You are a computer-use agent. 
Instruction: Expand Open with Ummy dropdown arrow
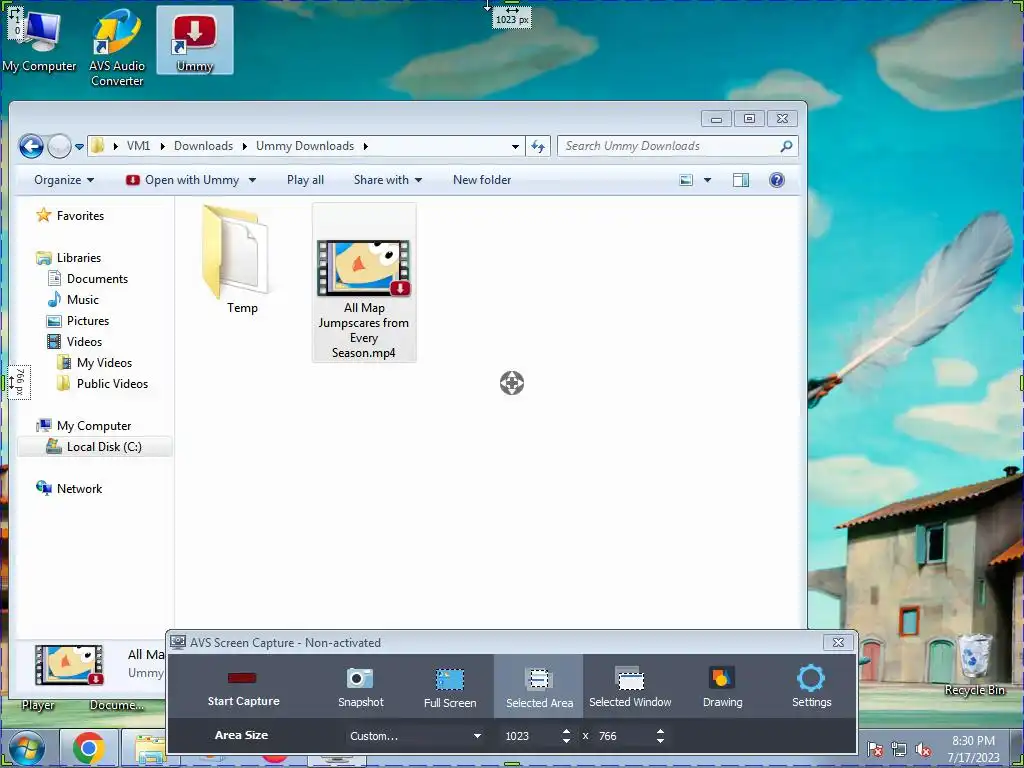[252, 180]
